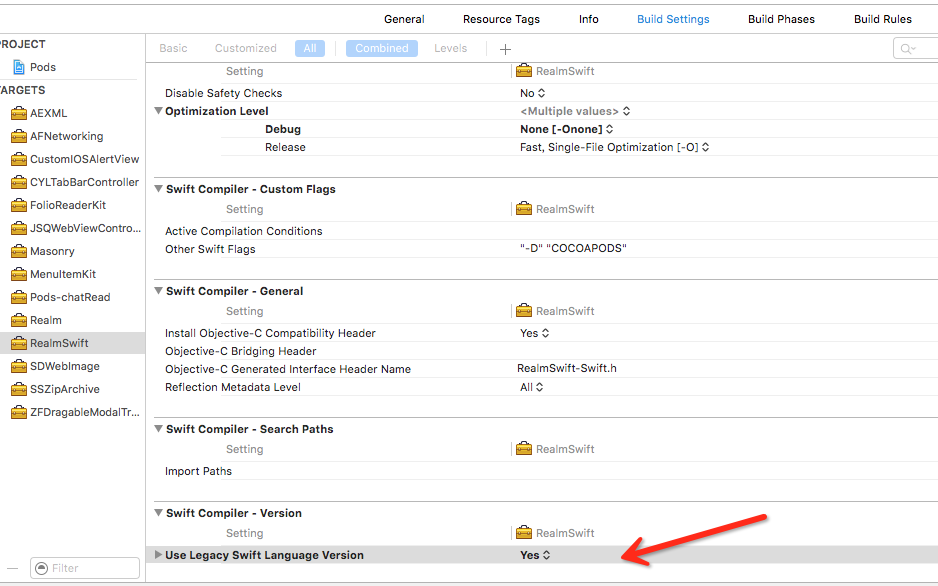Collapse Swift Compiler - Version section
The width and height of the screenshot is (938, 586).
159,512
